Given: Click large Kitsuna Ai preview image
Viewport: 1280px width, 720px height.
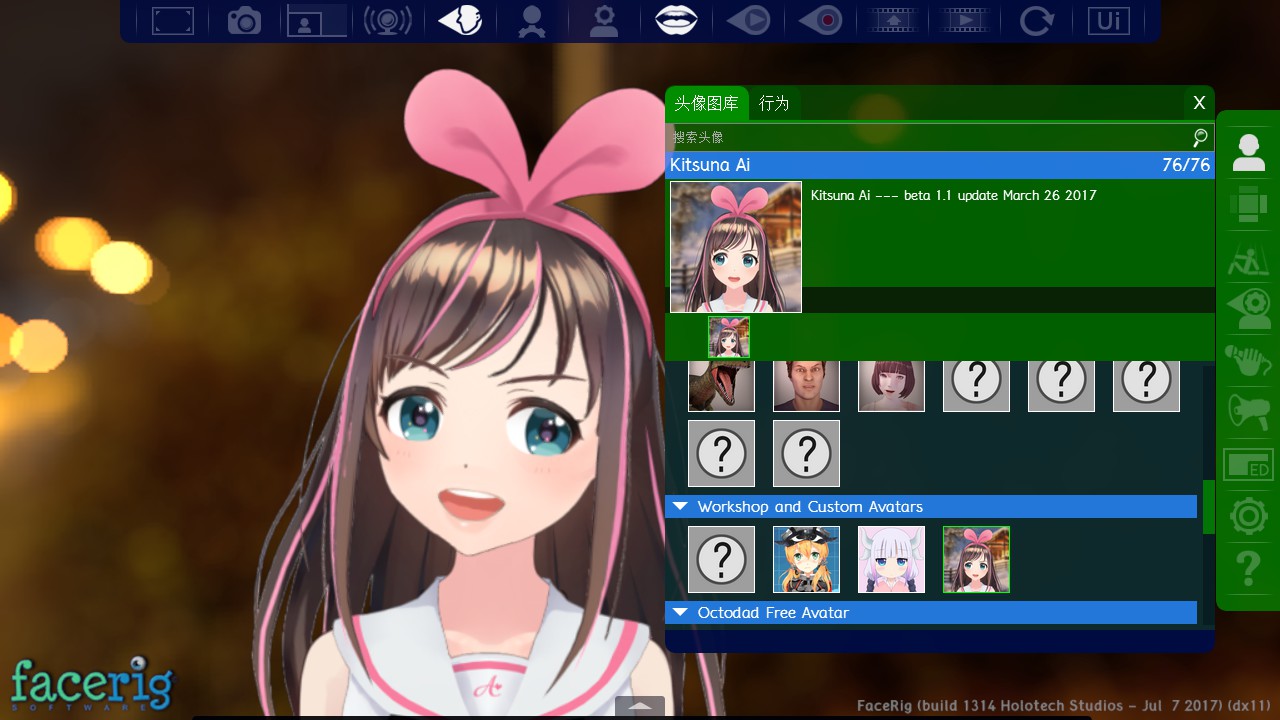Looking at the screenshot, I should 736,247.
